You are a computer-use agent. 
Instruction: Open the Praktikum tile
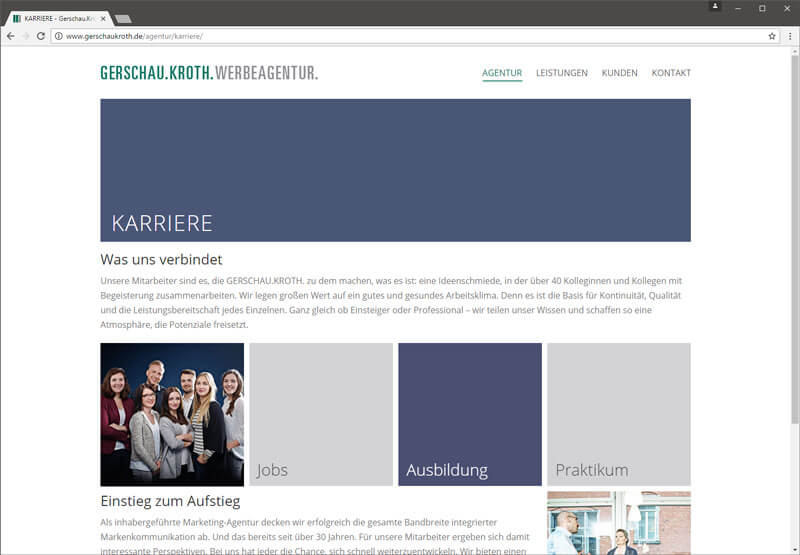[619, 414]
